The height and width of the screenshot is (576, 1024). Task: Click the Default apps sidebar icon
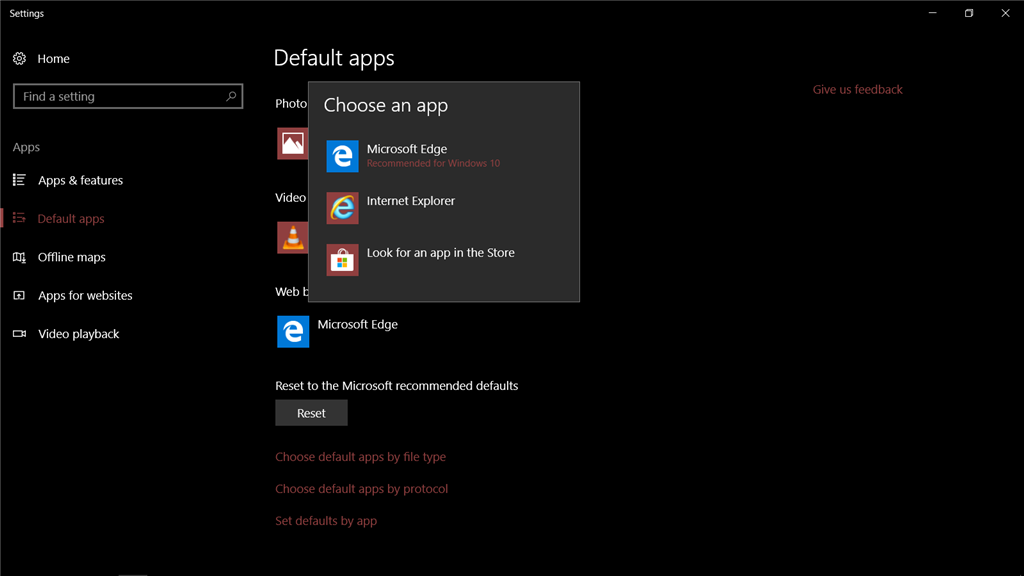pos(20,218)
